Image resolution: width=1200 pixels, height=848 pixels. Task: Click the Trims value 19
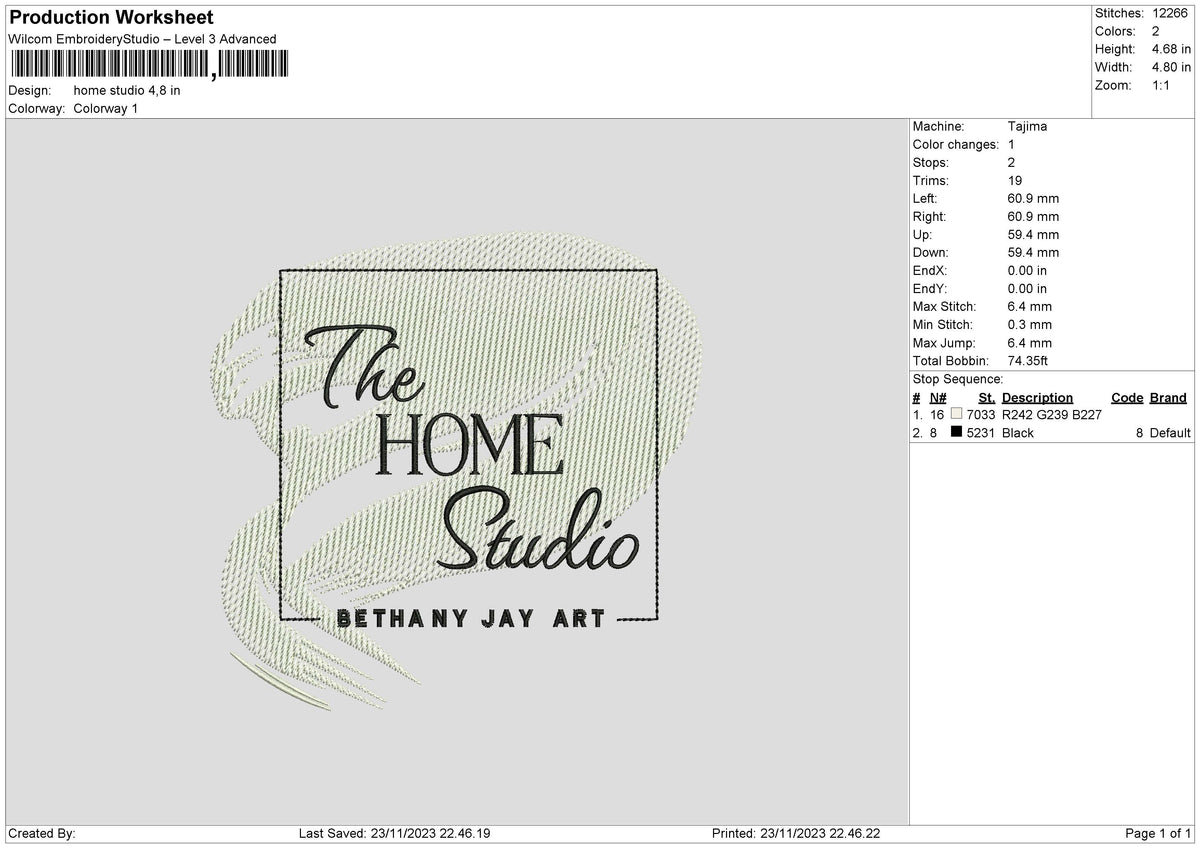(1015, 180)
